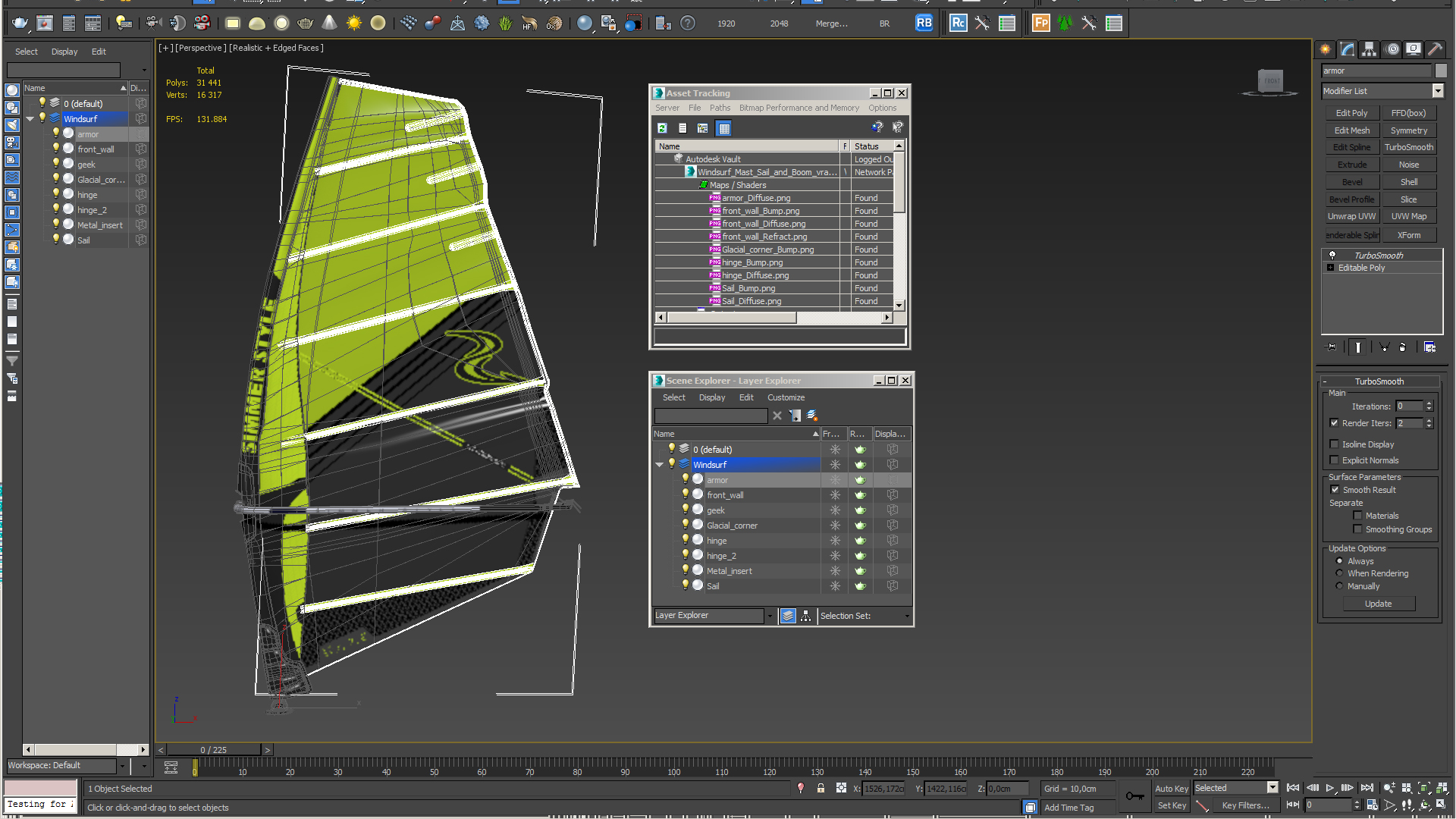Refresh the Asset Tracking list
The image size is (1456, 819).
pyautogui.click(x=662, y=128)
